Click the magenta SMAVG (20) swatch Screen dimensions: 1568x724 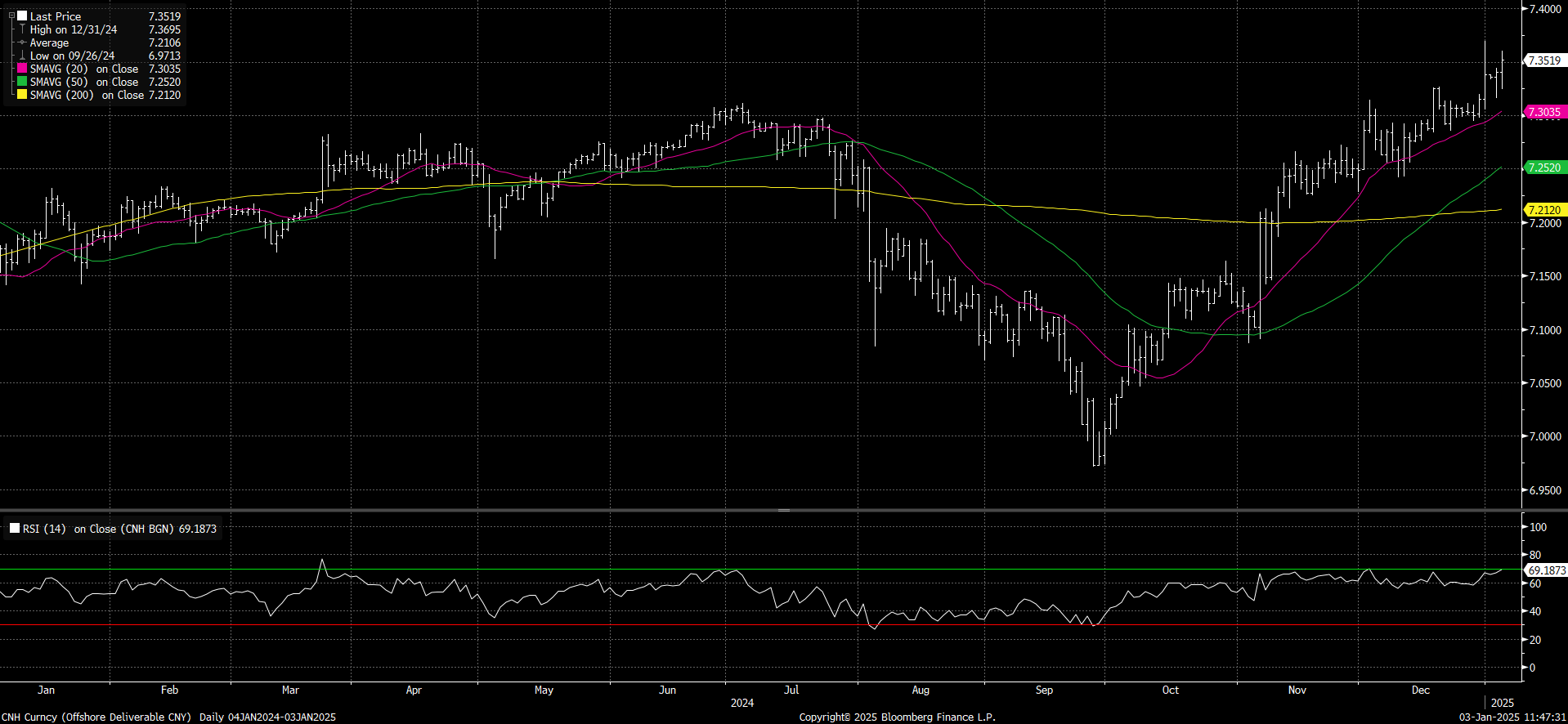22,69
